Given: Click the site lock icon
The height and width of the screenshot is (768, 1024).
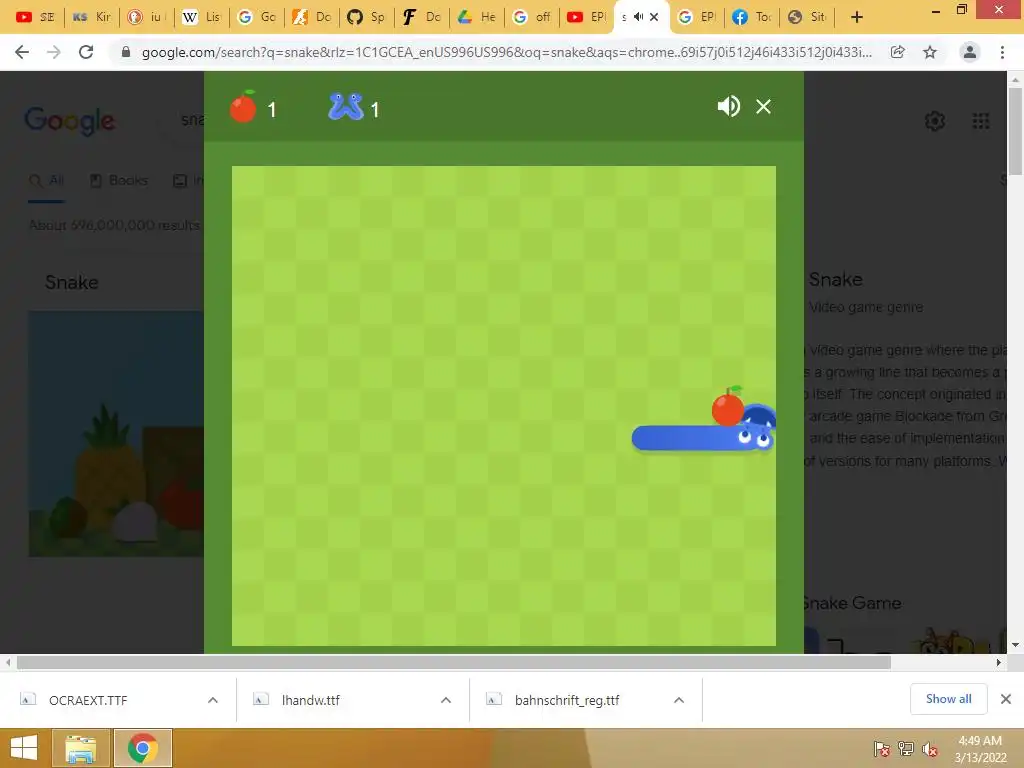Looking at the screenshot, I should click(x=126, y=52).
